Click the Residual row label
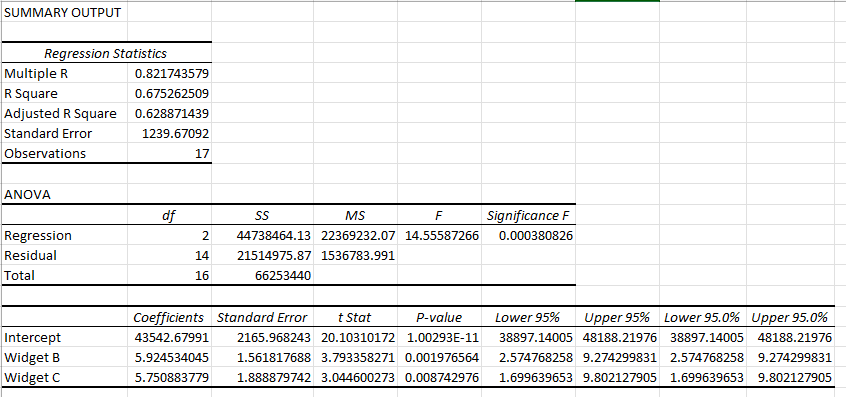846x397 pixels. [x=64, y=256]
